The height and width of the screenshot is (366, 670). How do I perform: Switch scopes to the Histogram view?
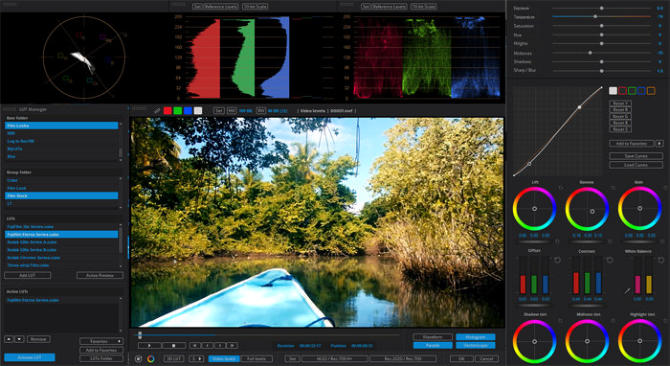pyautogui.click(x=475, y=337)
